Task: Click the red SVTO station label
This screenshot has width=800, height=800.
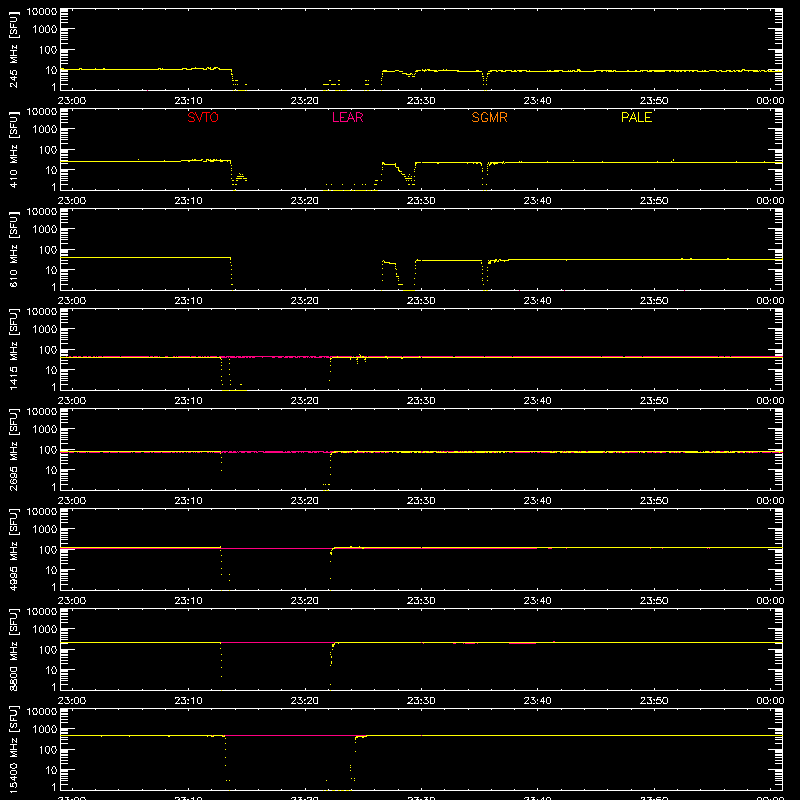Action: tap(203, 117)
